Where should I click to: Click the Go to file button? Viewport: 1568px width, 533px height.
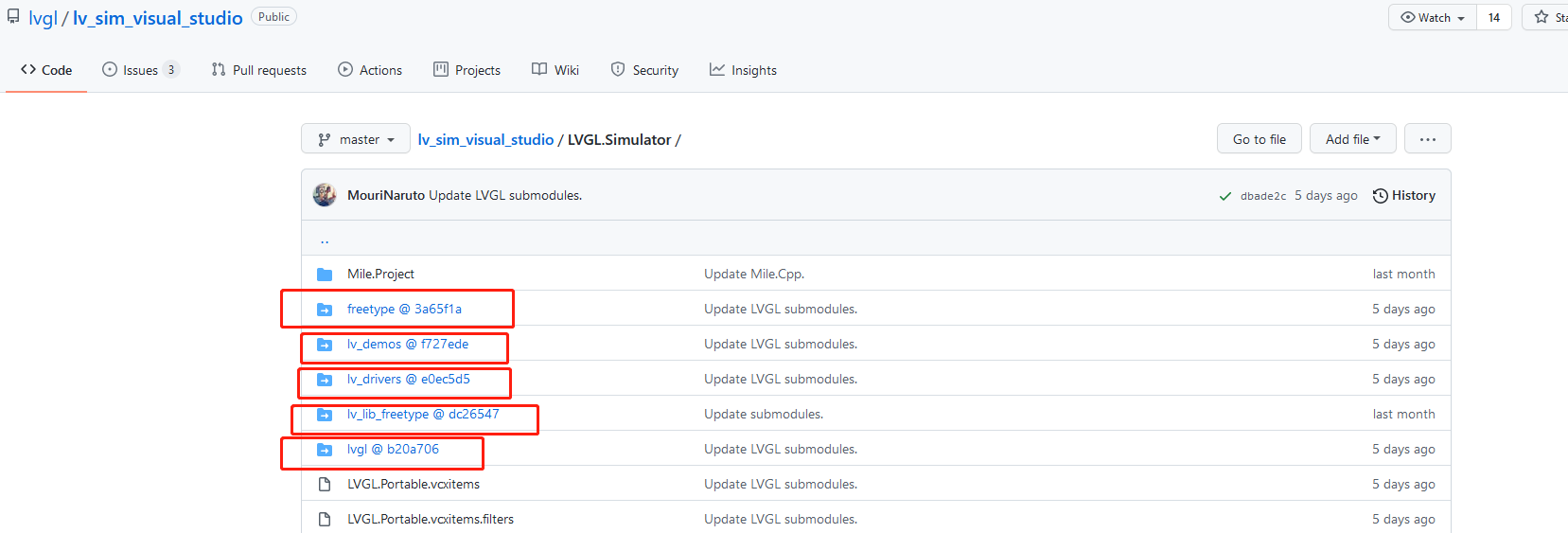[1260, 139]
